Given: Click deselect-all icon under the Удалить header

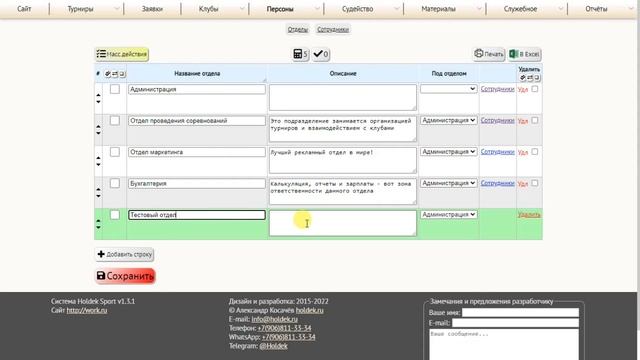Looking at the screenshot, I should point(537,78).
